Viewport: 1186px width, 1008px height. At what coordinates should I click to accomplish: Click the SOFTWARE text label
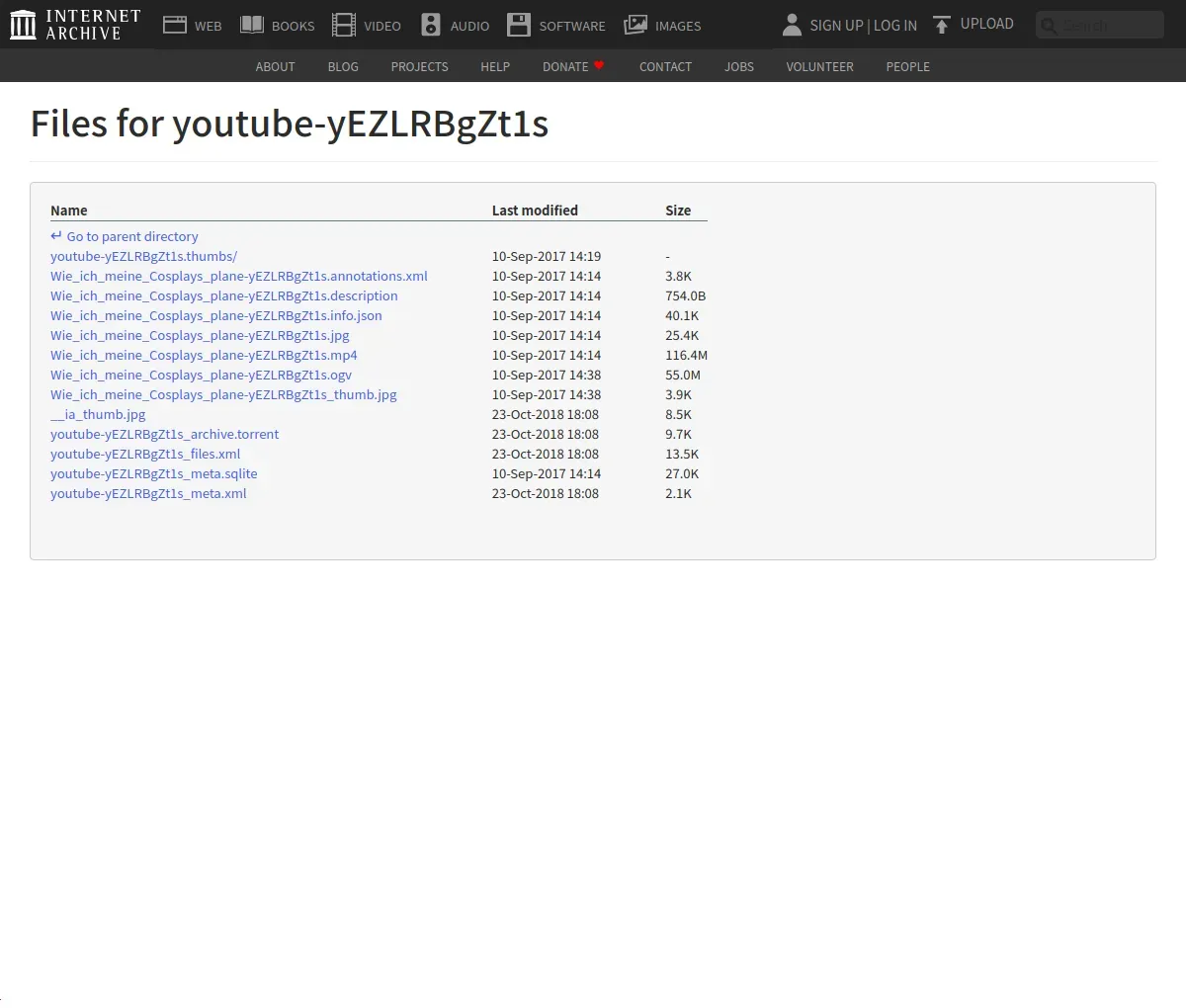[572, 26]
